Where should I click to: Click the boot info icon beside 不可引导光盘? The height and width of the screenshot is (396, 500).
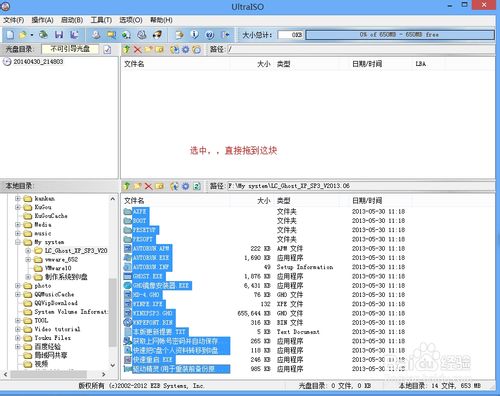click(x=107, y=50)
